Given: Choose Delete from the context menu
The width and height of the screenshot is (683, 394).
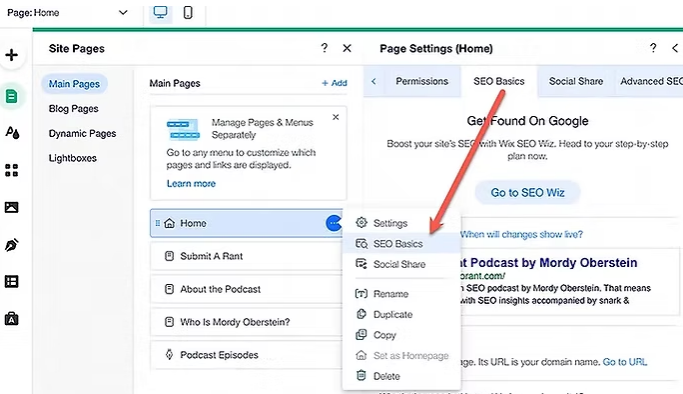Looking at the screenshot, I should (401, 376).
